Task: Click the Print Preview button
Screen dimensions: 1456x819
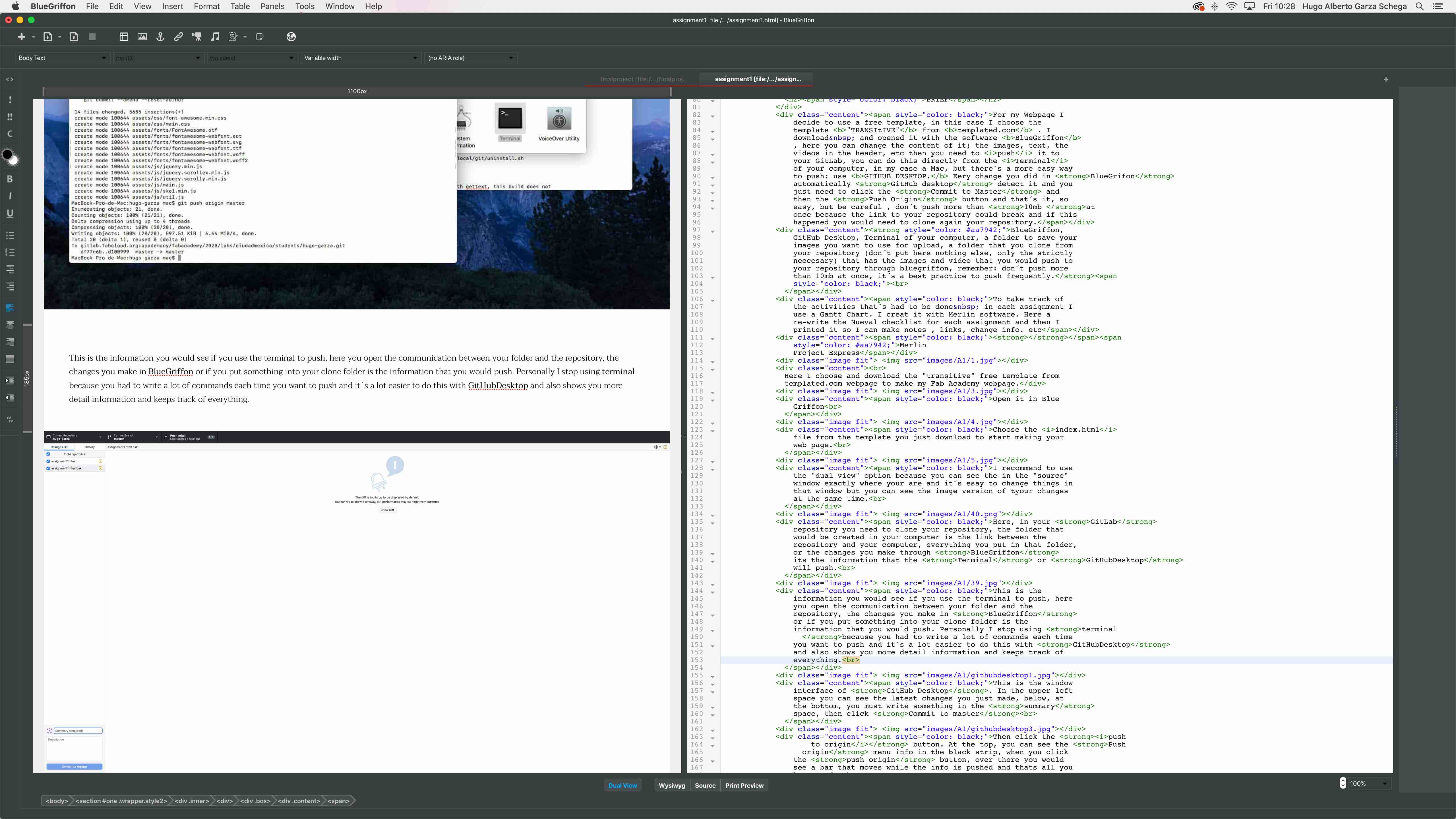Action: (x=744, y=785)
